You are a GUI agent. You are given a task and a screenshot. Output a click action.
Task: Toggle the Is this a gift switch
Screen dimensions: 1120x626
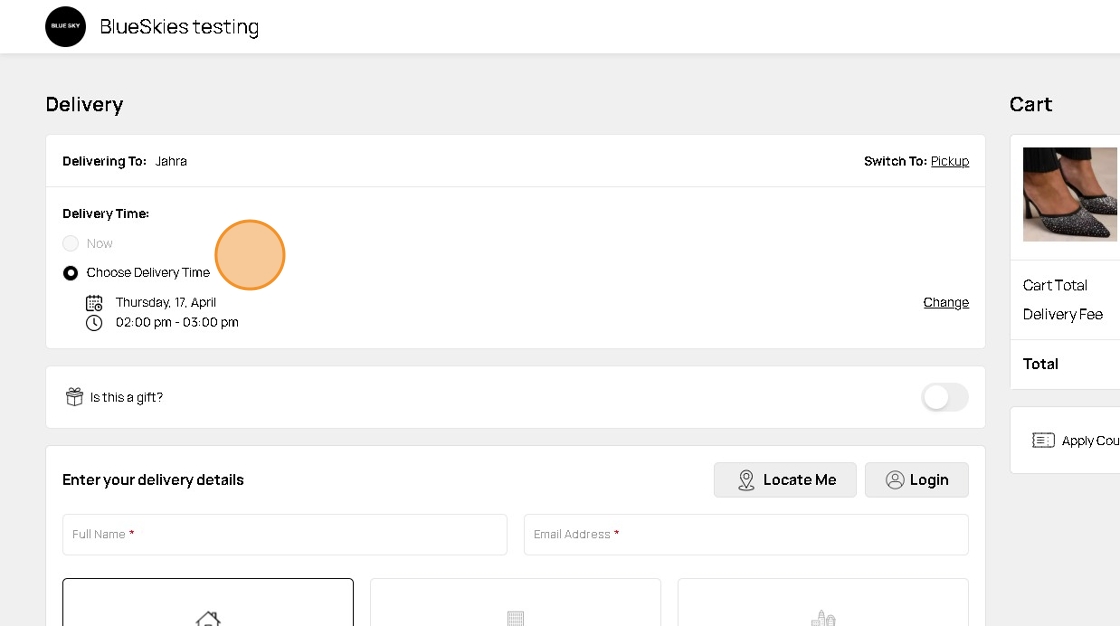(x=944, y=397)
